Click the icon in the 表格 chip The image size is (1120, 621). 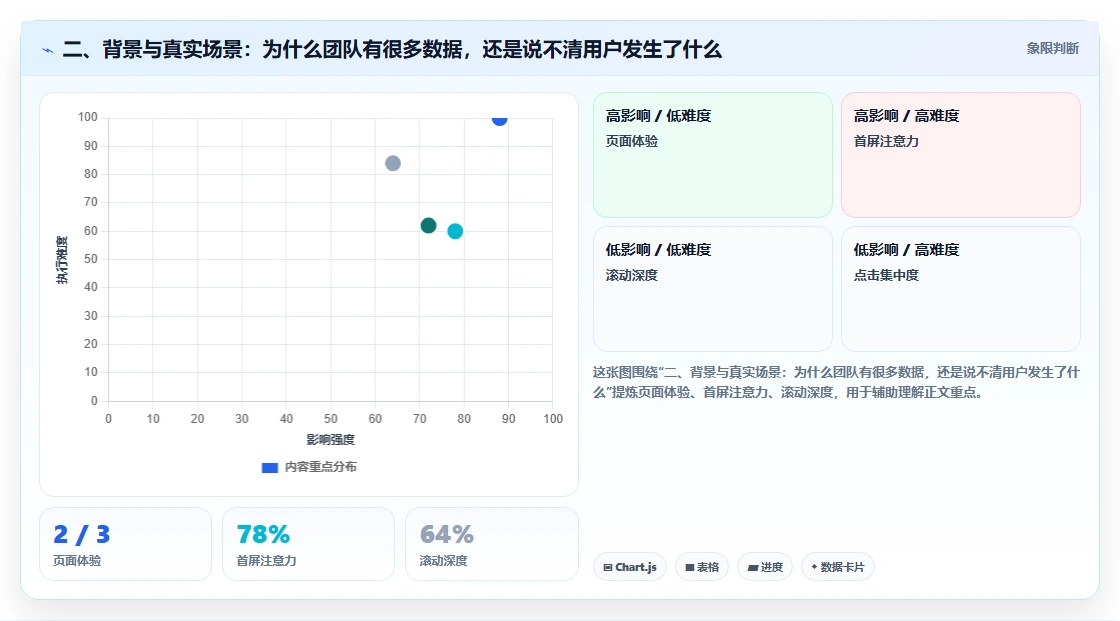click(690, 567)
